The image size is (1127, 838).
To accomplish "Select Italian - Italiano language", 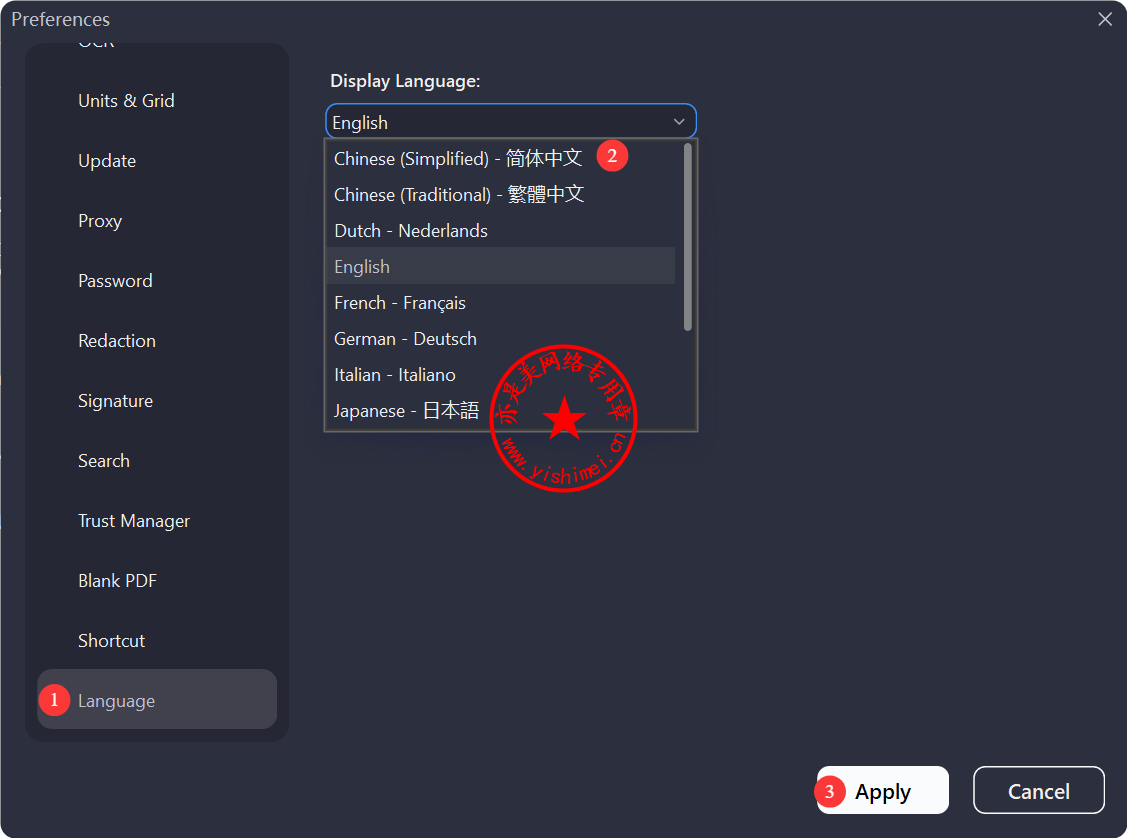I will [x=395, y=375].
